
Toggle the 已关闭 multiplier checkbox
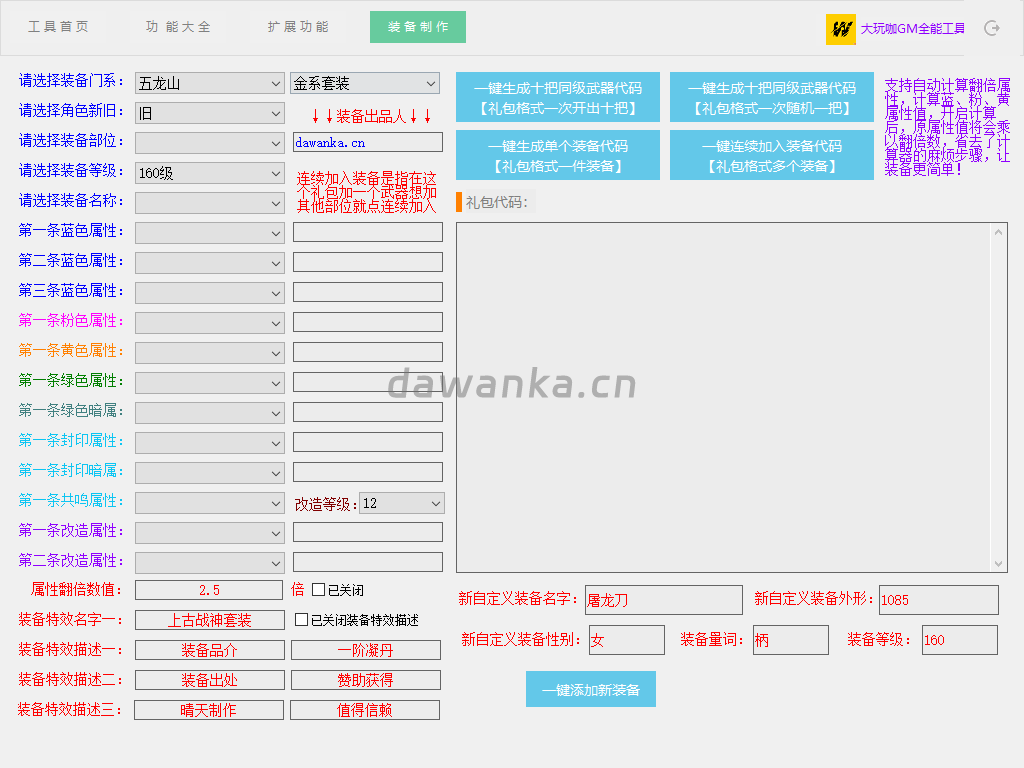click(319, 590)
